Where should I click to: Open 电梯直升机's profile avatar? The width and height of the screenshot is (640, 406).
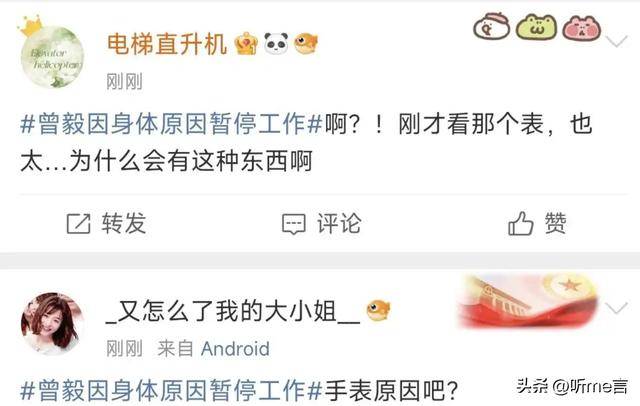[52, 56]
